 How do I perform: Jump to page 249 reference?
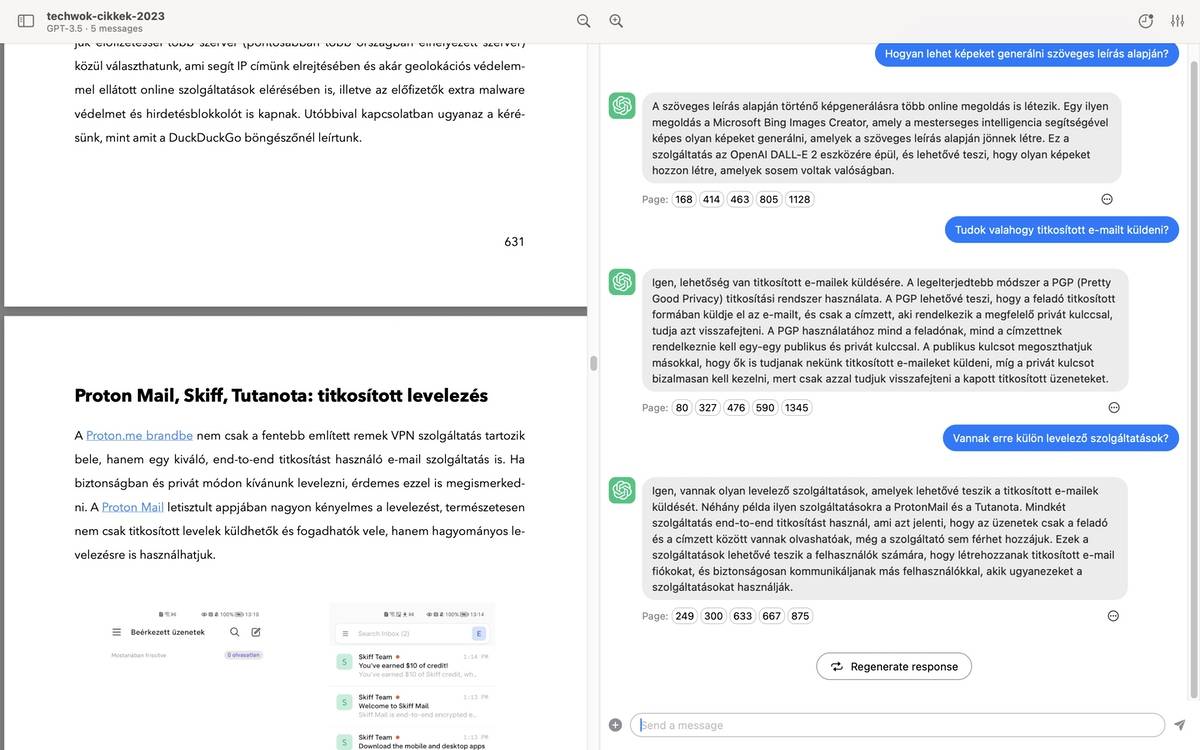[x=684, y=616]
